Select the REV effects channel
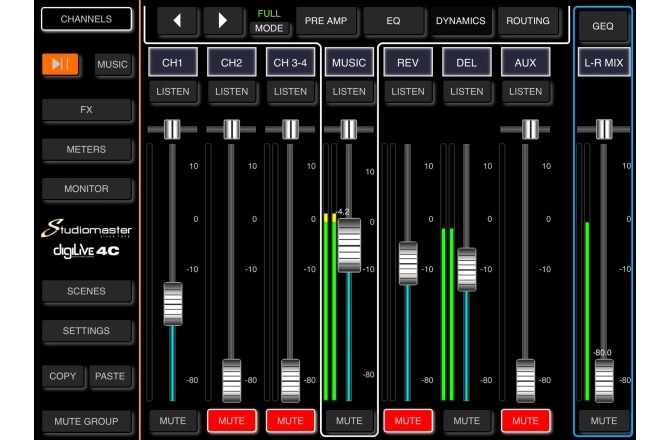The width and height of the screenshot is (672, 440). 408,63
